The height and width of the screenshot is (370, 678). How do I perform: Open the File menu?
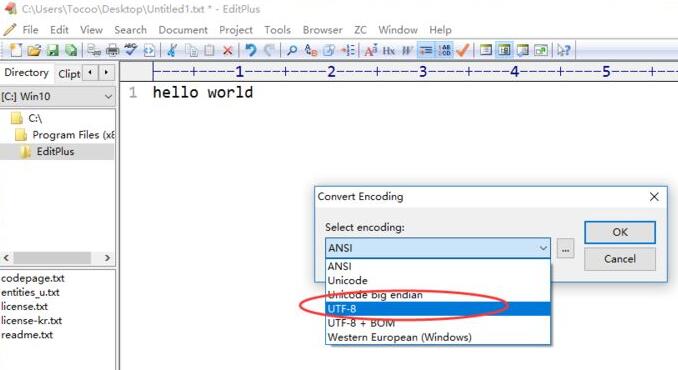coord(30,30)
